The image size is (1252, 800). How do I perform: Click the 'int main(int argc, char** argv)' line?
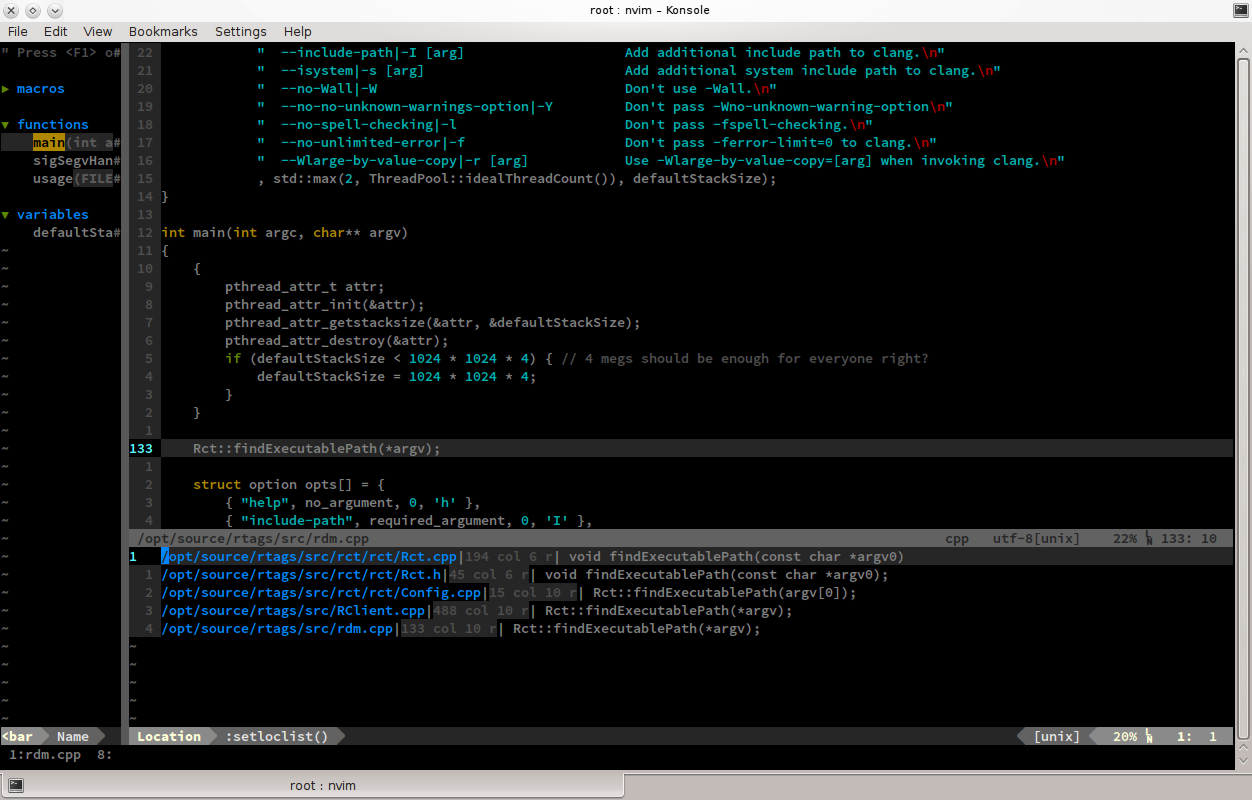click(x=285, y=233)
